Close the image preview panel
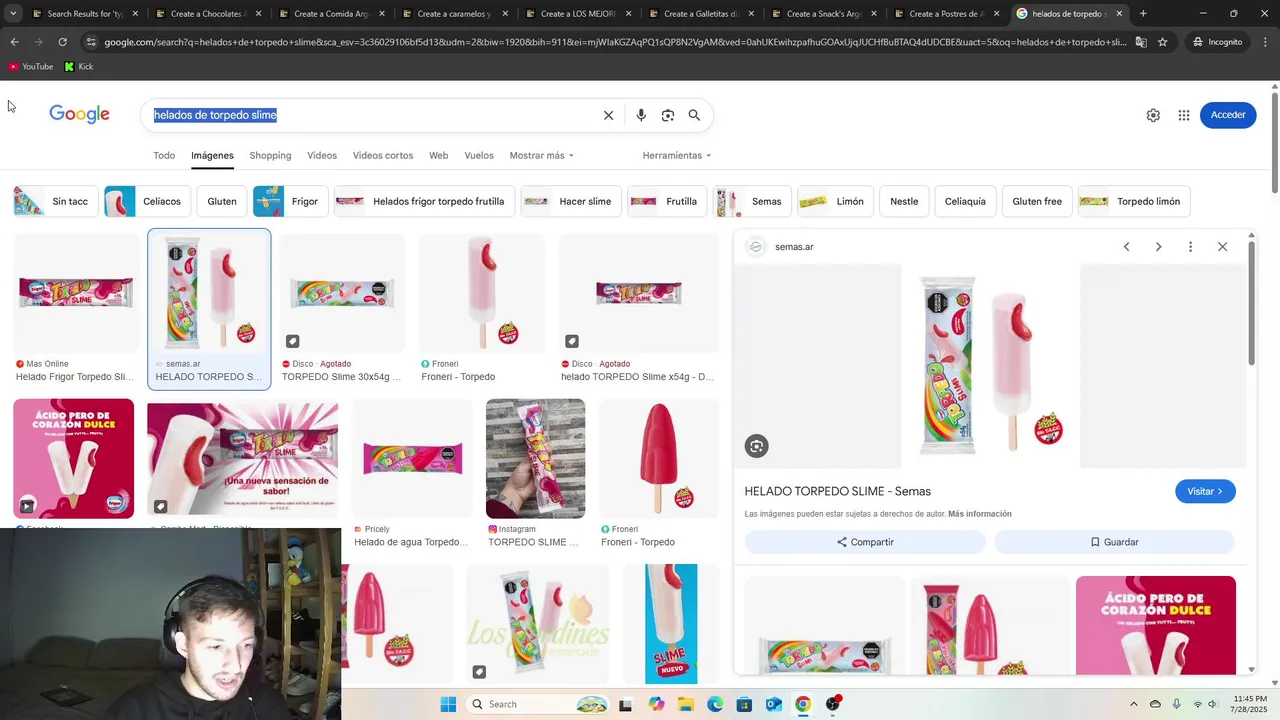Viewport: 1280px width, 720px height. click(1222, 247)
